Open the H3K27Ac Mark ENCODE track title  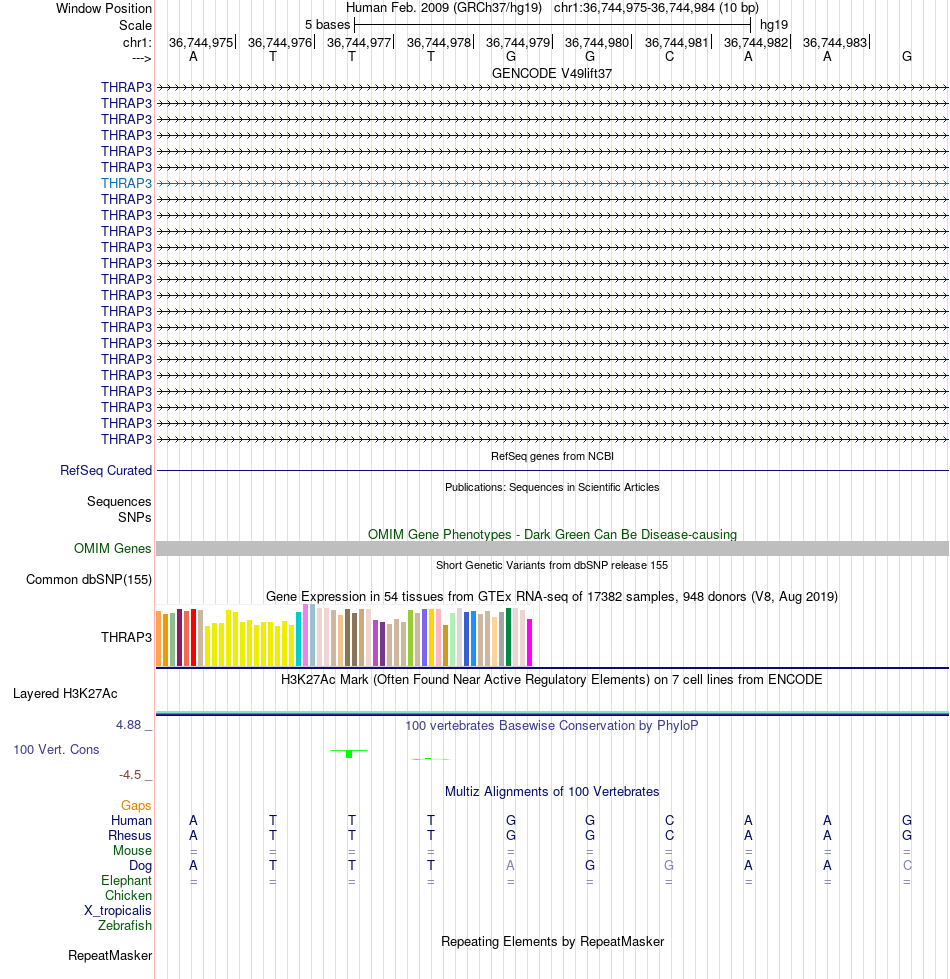point(552,679)
